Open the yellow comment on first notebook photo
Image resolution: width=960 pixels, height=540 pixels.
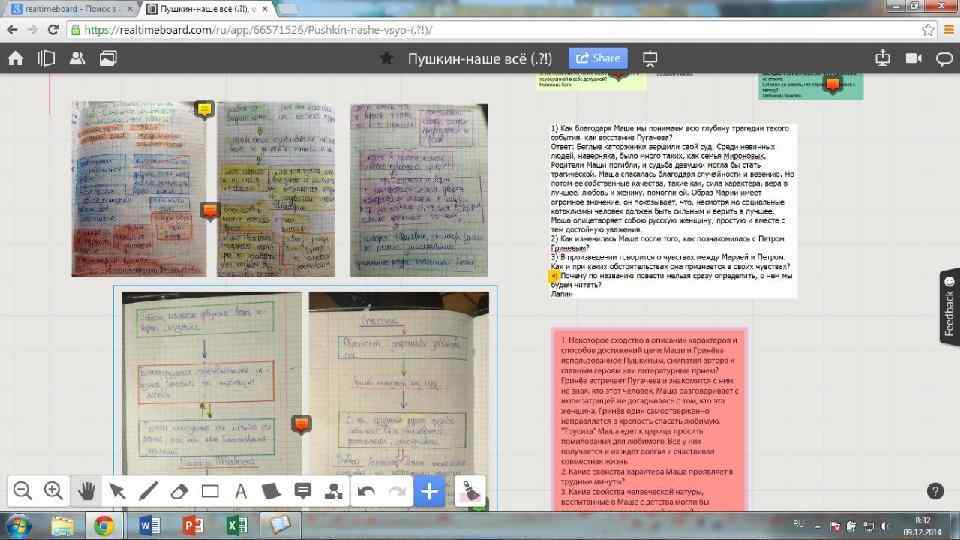point(204,110)
